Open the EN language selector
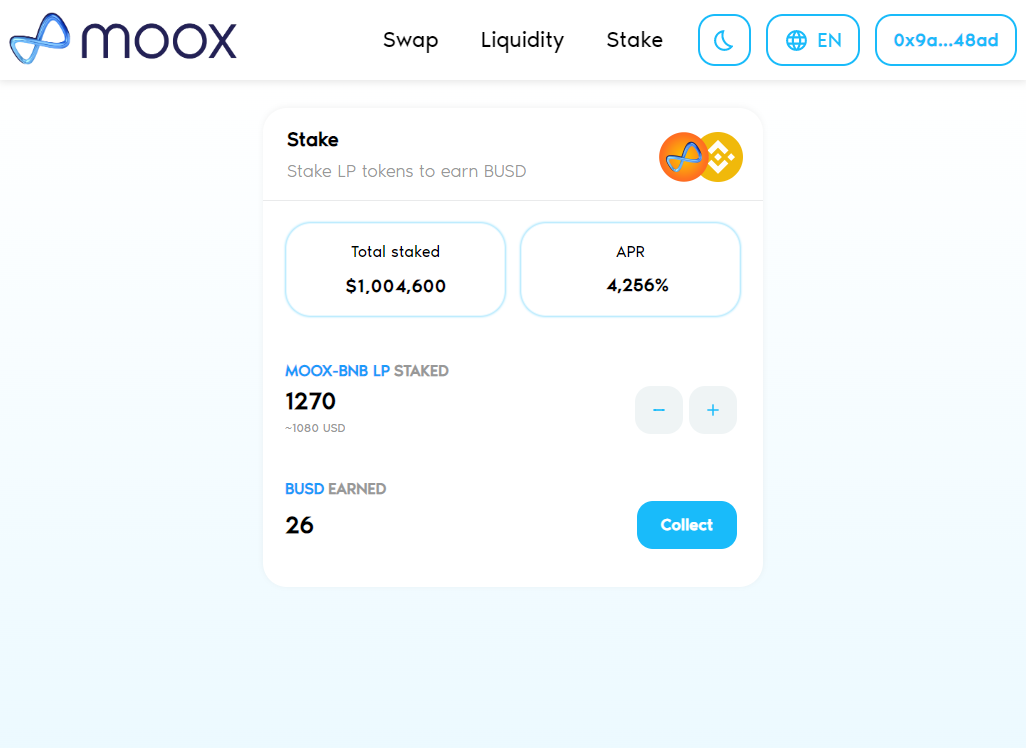Image resolution: width=1026 pixels, height=748 pixels. [x=813, y=40]
